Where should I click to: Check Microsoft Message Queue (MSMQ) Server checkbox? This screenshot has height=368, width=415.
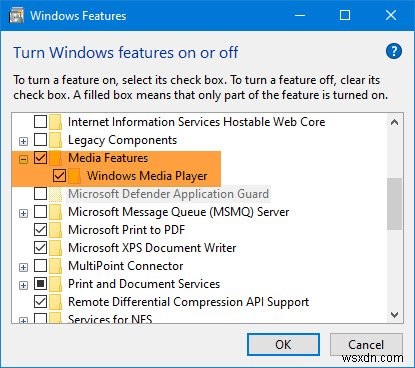[40, 212]
